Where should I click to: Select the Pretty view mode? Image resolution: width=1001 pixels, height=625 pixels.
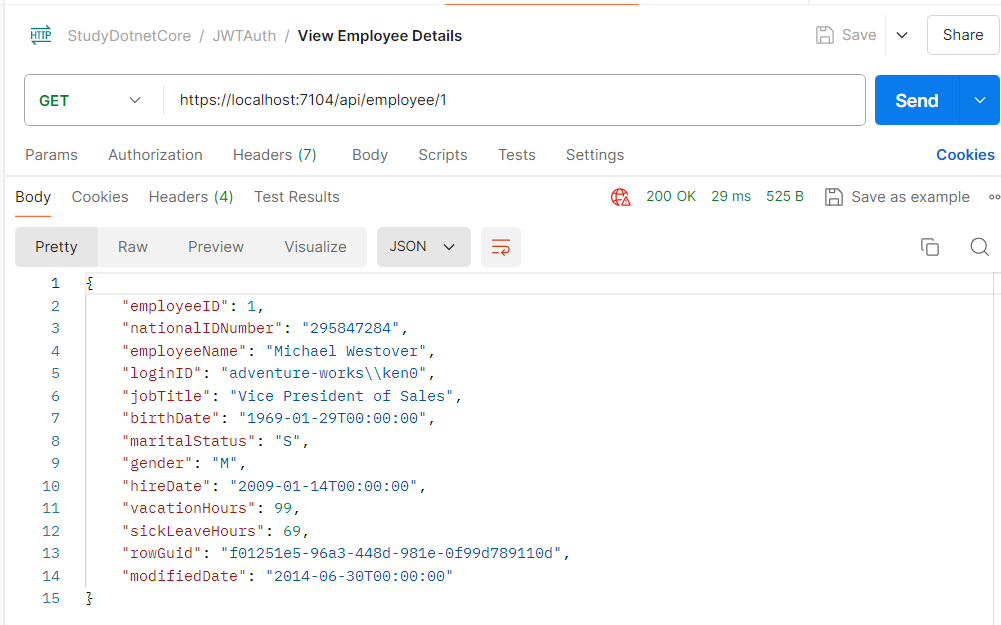[56, 246]
